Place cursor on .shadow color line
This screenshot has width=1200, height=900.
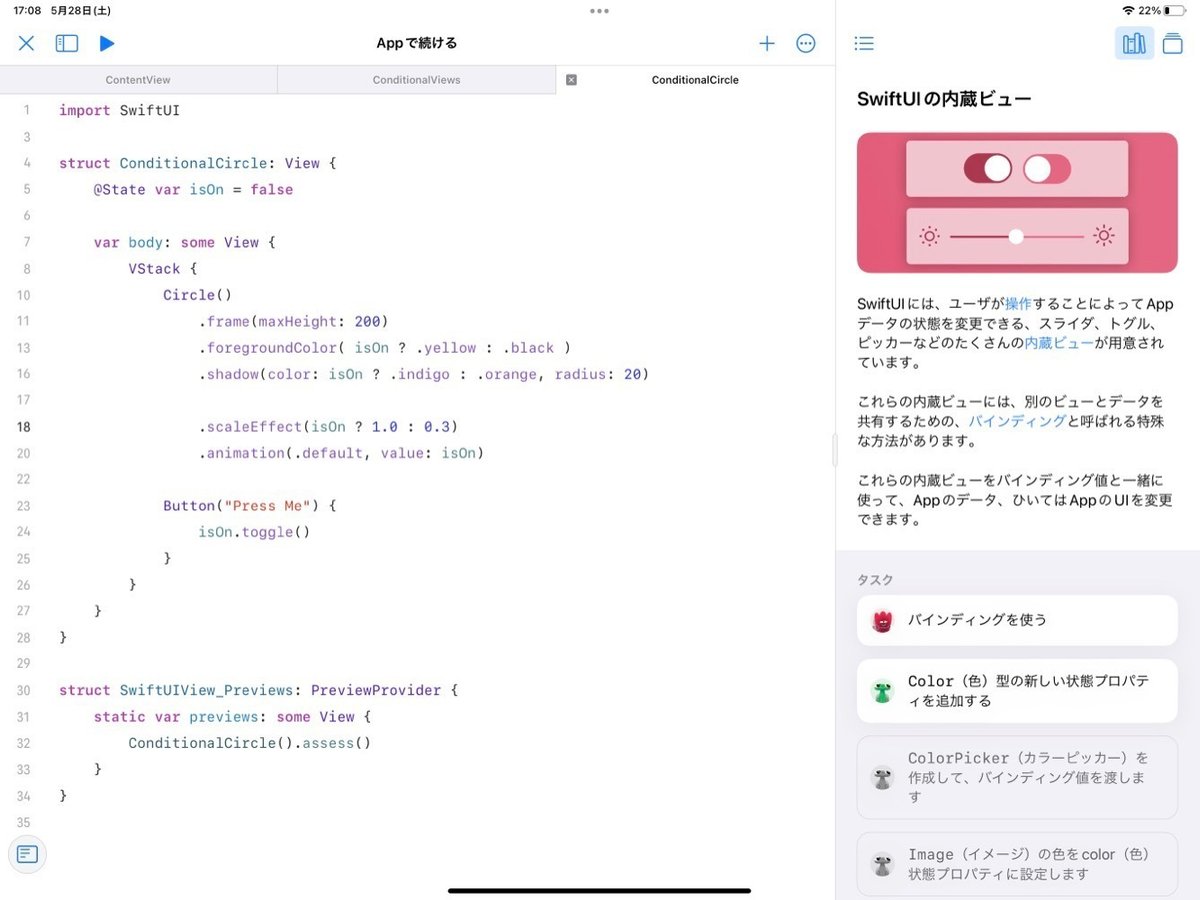point(424,374)
